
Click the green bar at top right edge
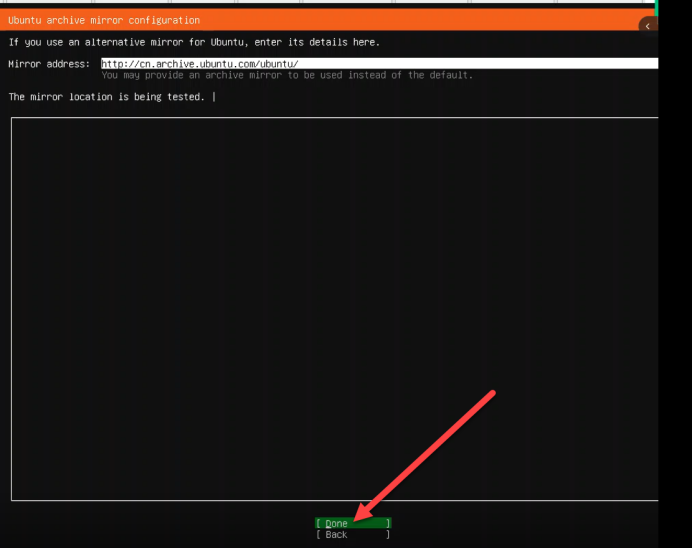pyautogui.click(x=657, y=8)
